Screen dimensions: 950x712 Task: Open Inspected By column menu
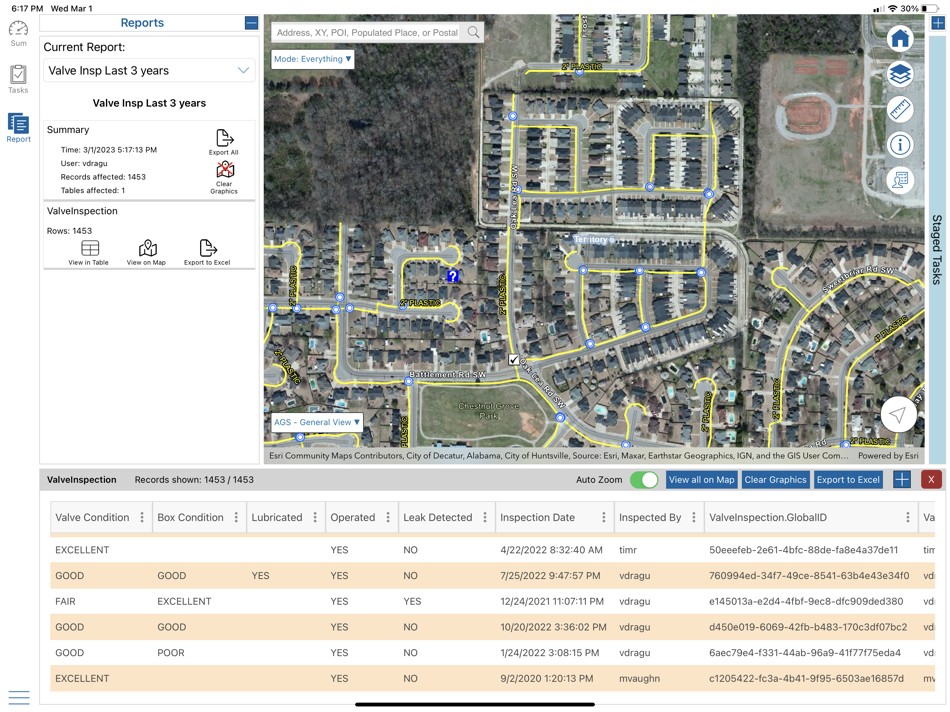click(694, 517)
